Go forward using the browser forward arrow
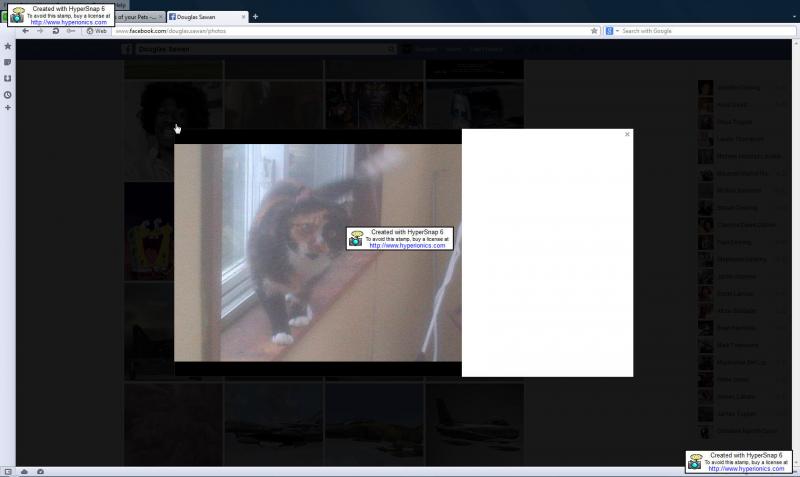800x477 pixels. point(40,31)
